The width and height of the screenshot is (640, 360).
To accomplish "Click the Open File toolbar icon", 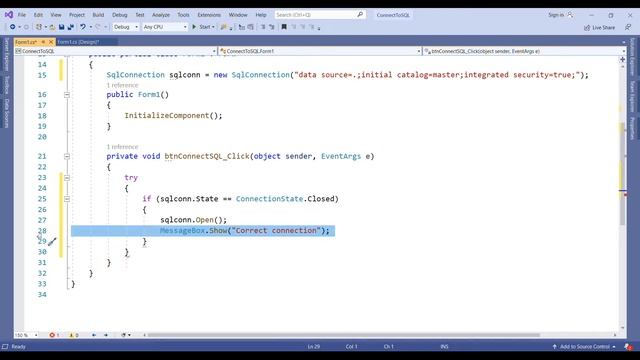I will point(52,27).
